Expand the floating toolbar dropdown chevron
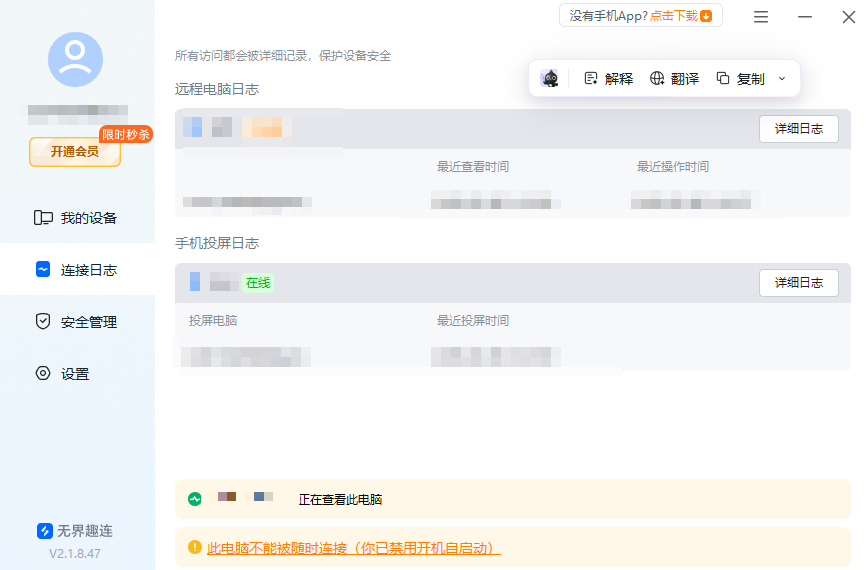Viewport: 866px width, 570px height. pyautogui.click(x=782, y=79)
